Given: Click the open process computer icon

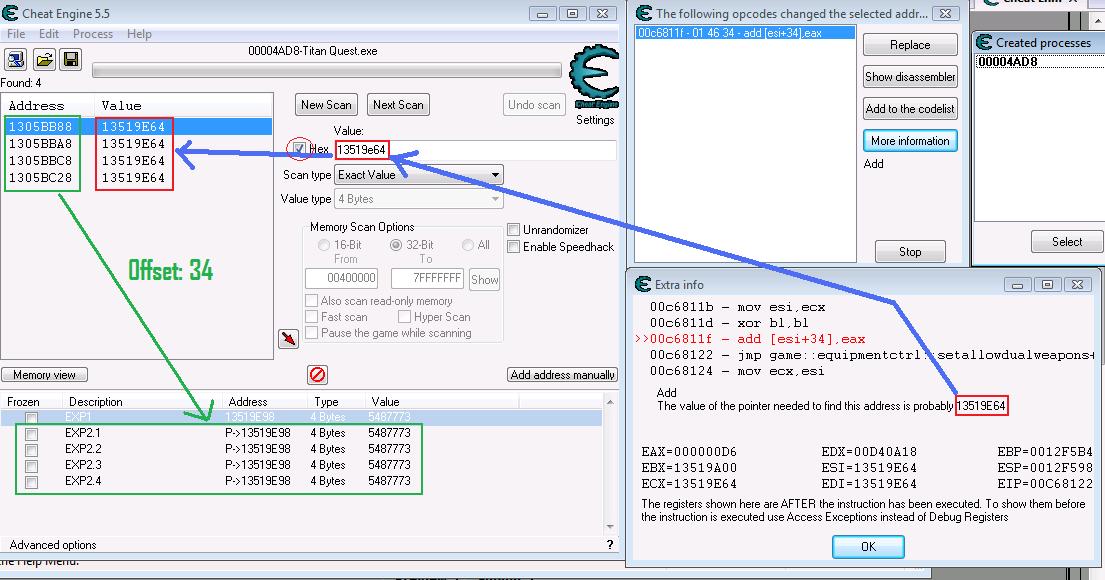Looking at the screenshot, I should point(16,60).
